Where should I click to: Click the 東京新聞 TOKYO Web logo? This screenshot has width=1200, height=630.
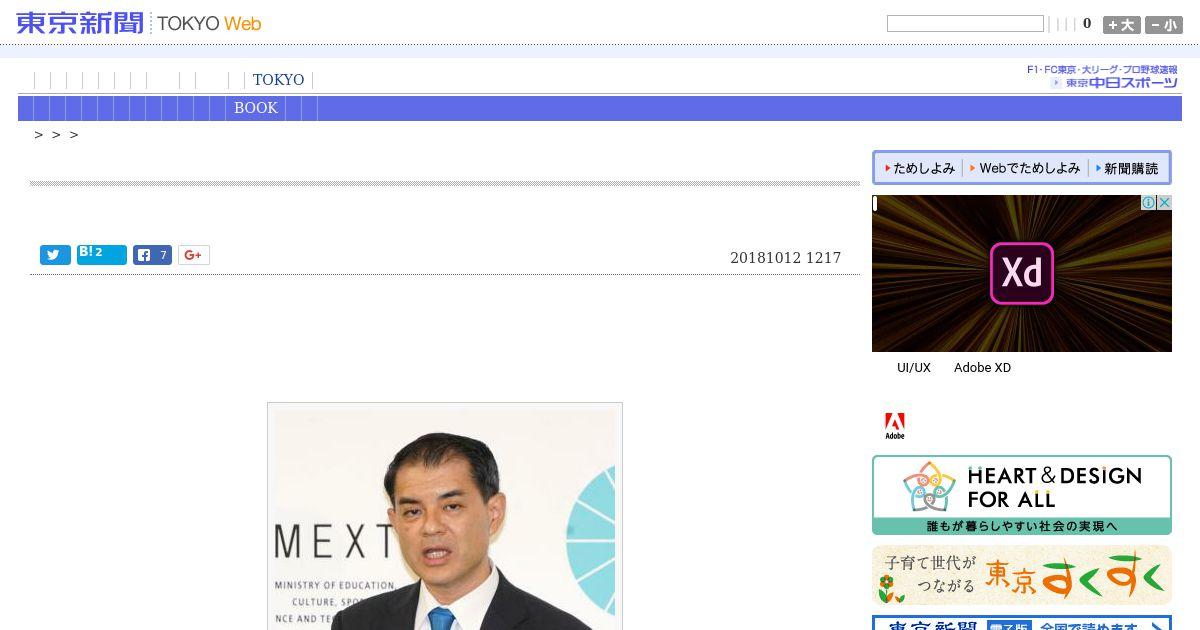point(139,23)
